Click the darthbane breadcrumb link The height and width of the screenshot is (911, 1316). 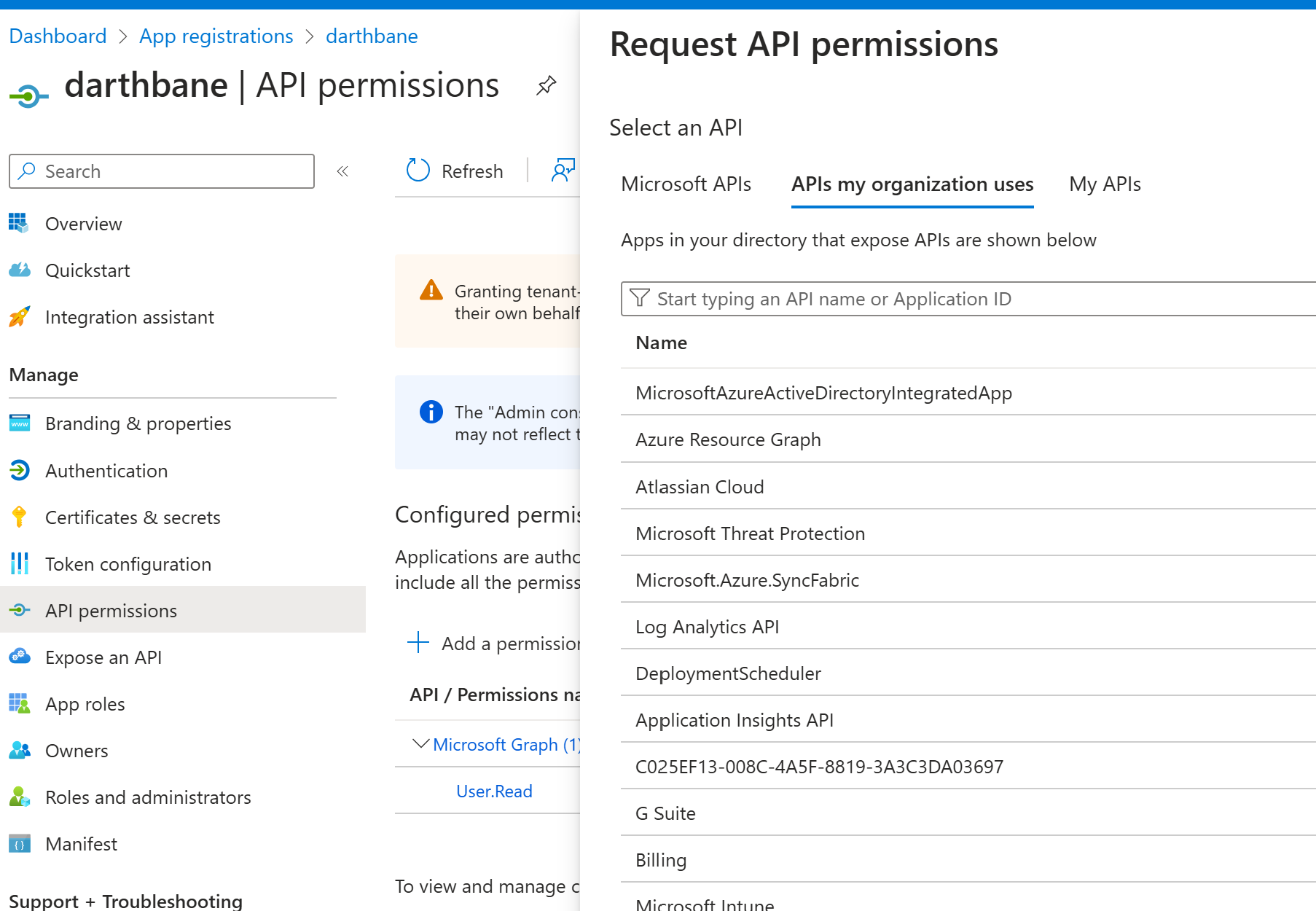372,36
